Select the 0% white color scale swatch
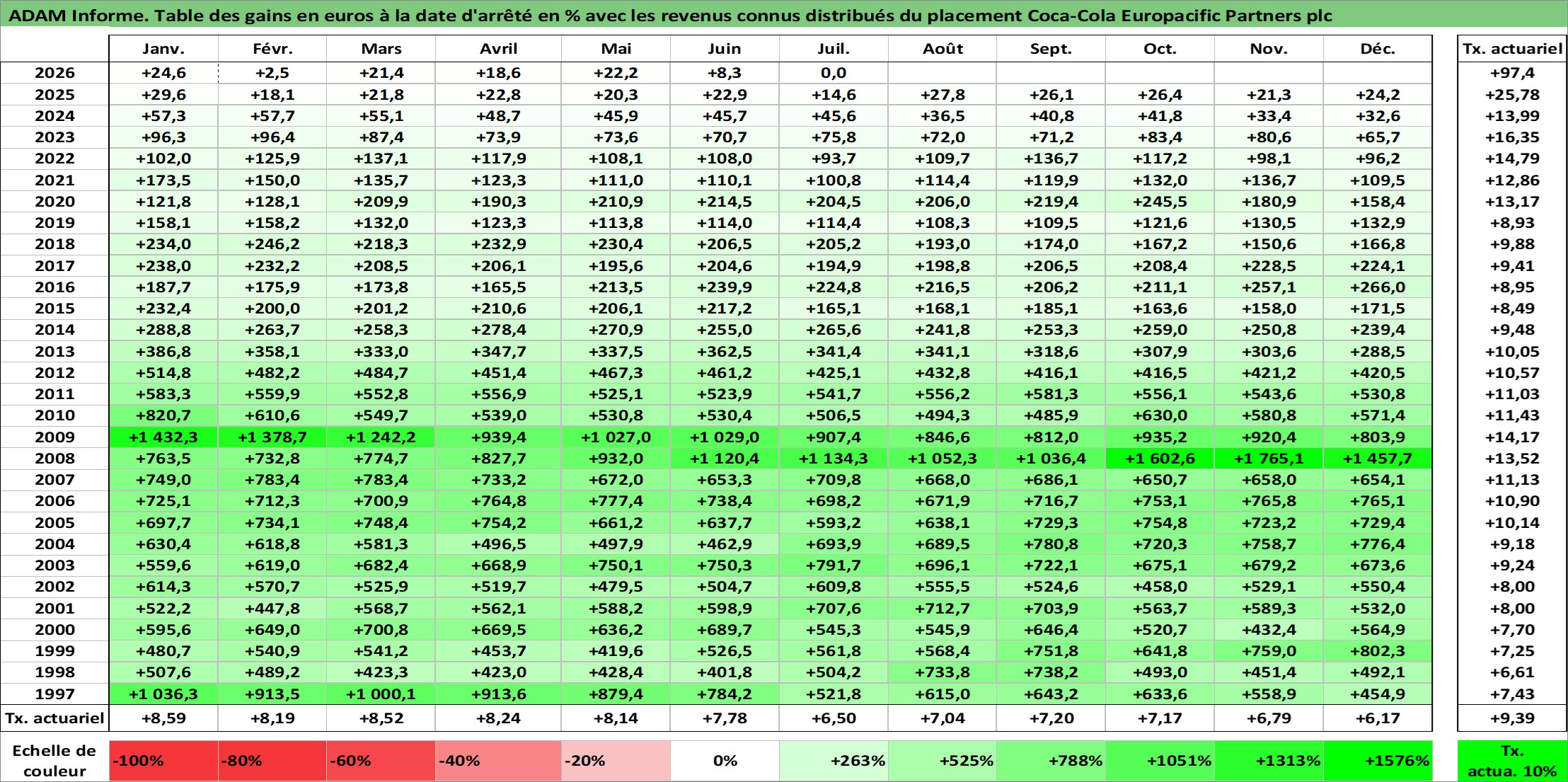Screen dimensions: 1568x782 point(725,761)
